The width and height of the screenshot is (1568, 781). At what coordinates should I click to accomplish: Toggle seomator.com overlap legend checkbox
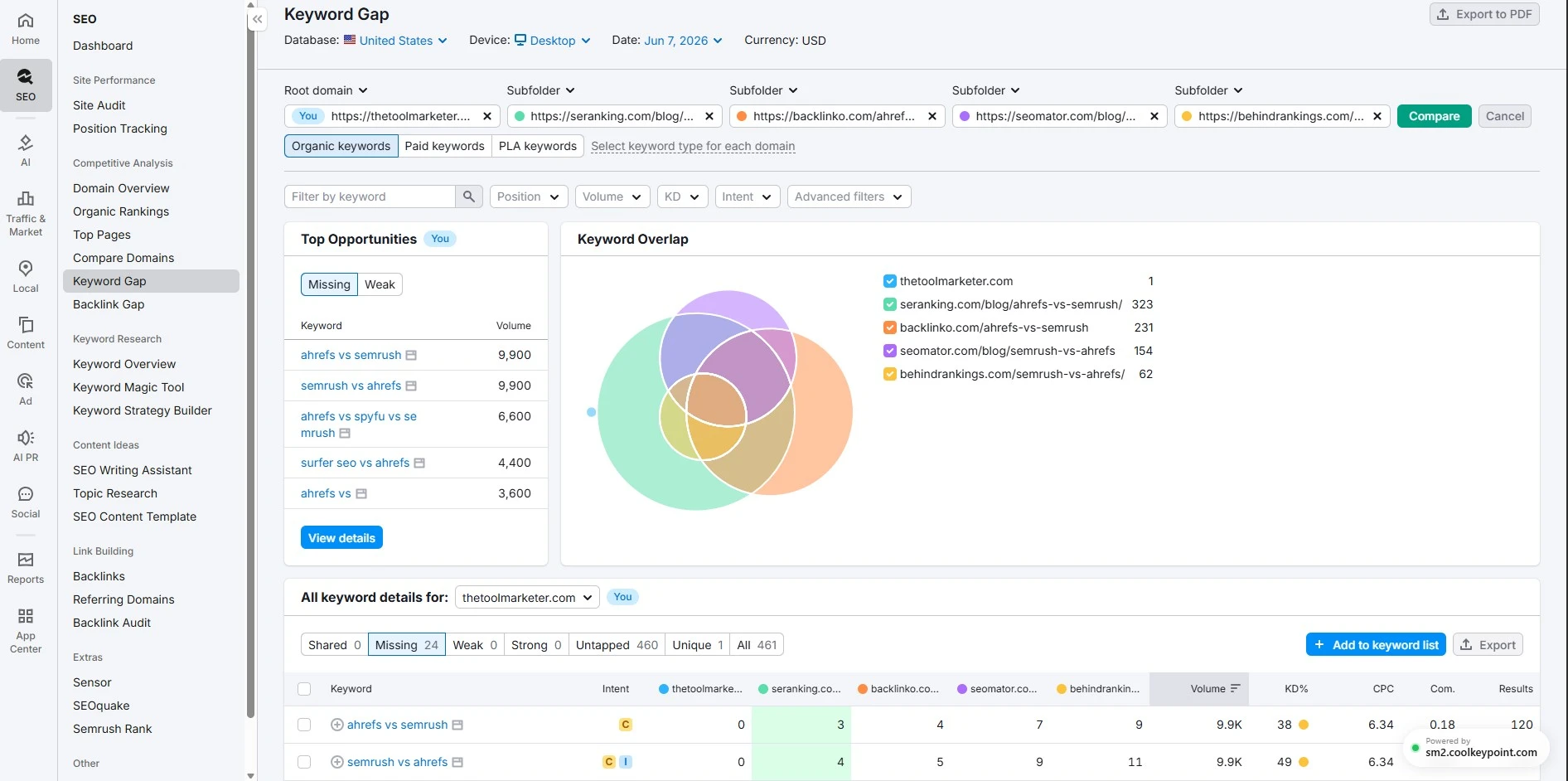click(x=890, y=351)
